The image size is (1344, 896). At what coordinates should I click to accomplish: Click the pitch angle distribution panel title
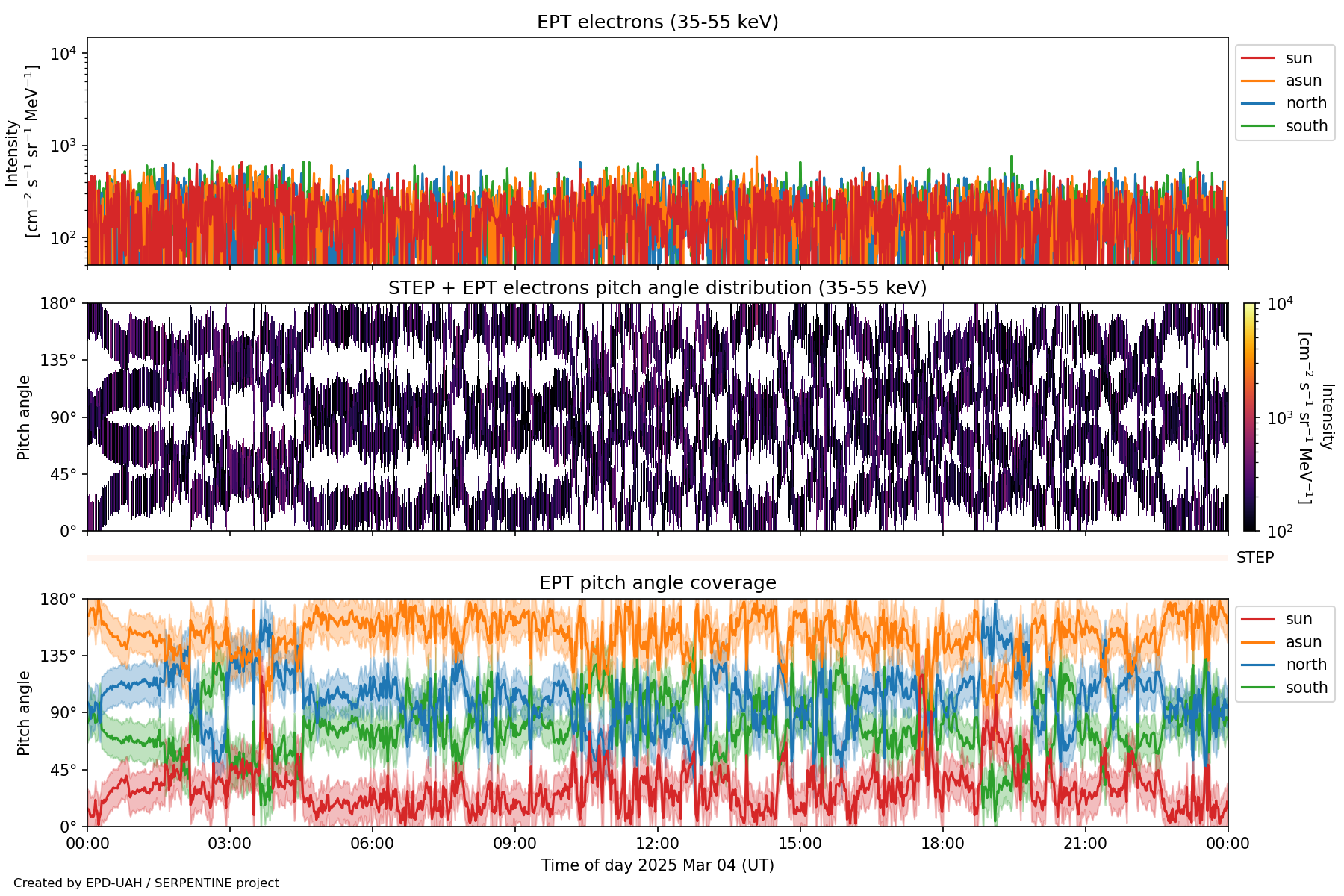pyautogui.click(x=657, y=288)
